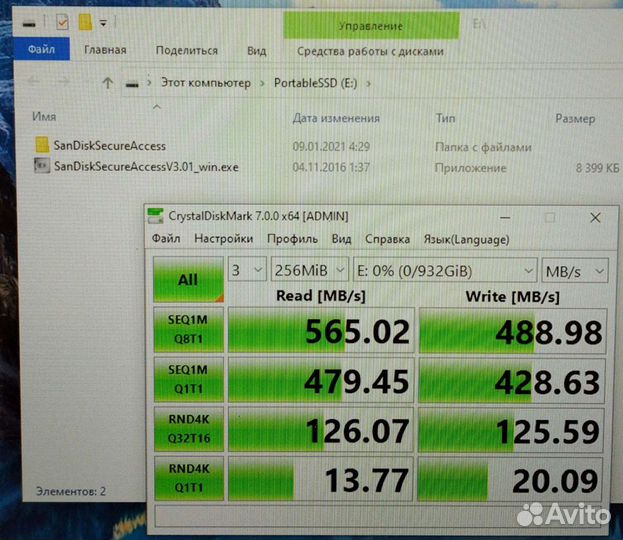
Task: Click the yellow folder icon in quick access toolbar
Action: (x=86, y=21)
